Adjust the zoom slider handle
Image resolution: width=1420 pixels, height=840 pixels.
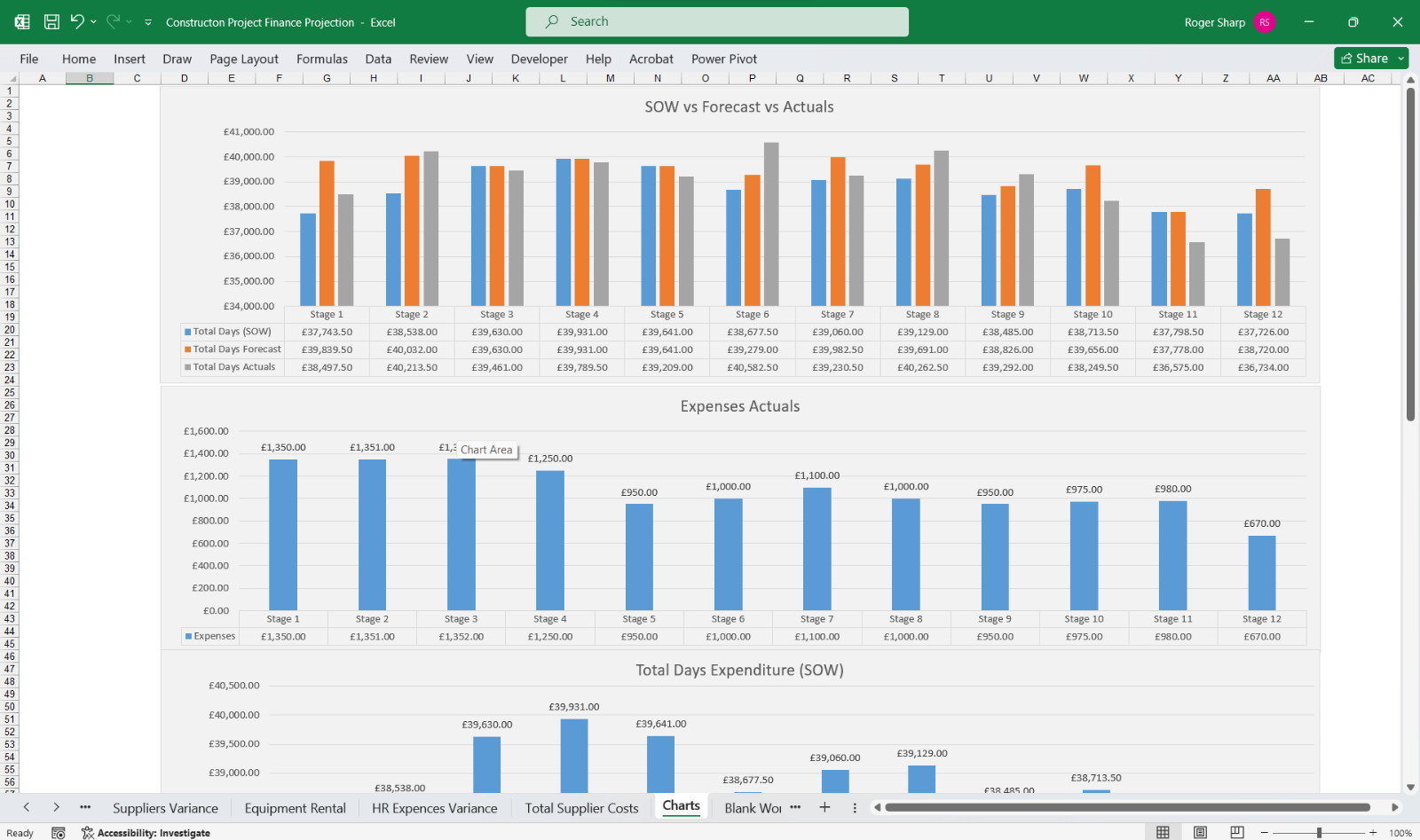click(1320, 832)
